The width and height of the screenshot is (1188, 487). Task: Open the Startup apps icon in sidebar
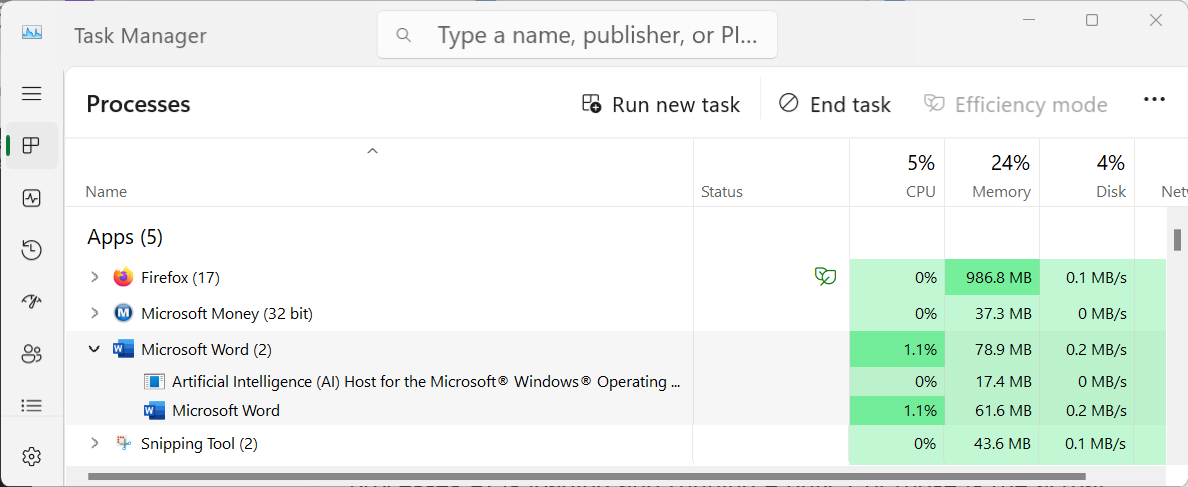click(x=31, y=301)
